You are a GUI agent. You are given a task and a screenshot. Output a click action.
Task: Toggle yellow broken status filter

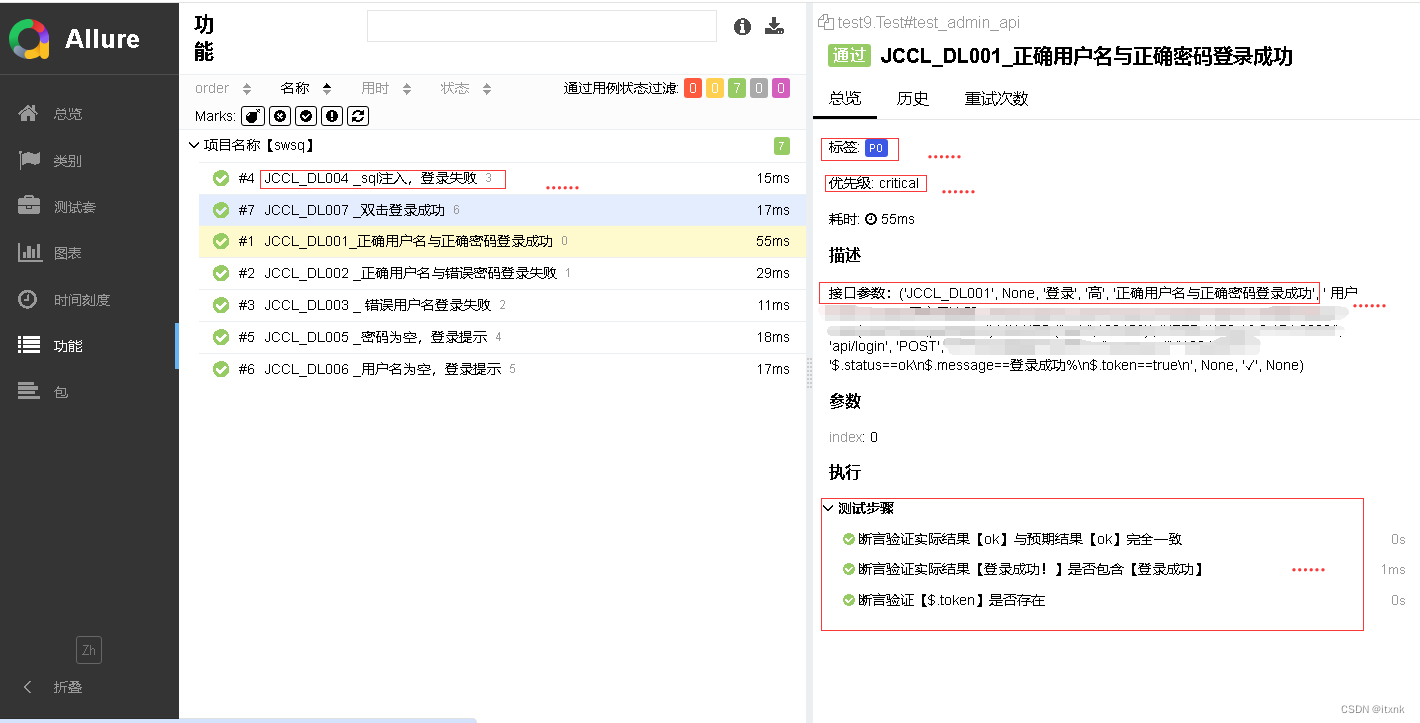coord(715,88)
